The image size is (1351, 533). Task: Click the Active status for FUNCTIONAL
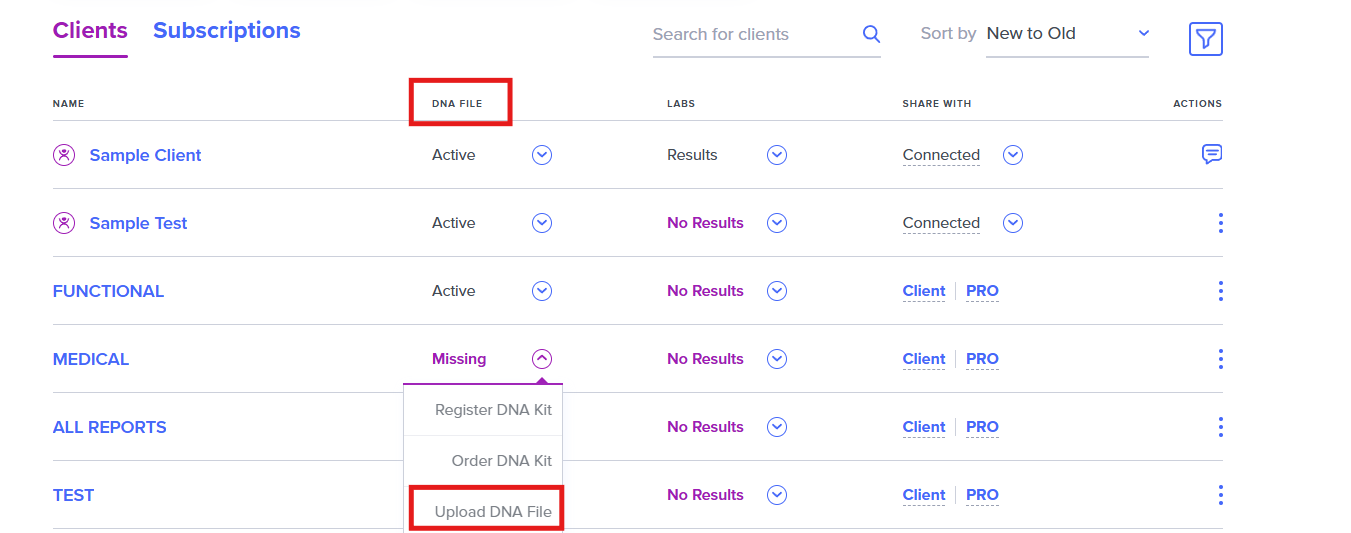(454, 291)
